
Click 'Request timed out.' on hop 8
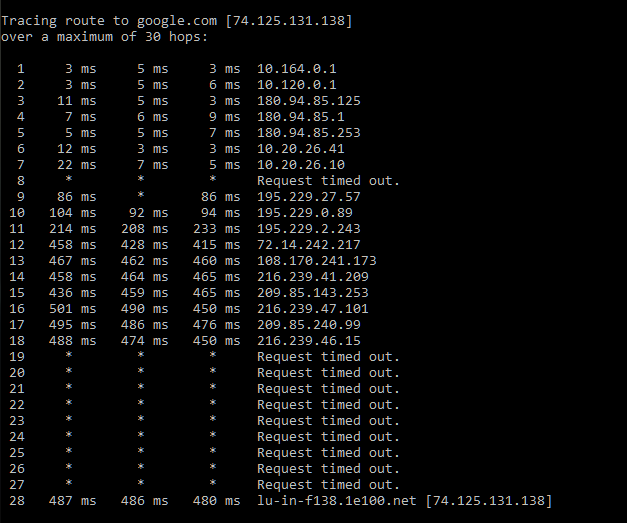328,181
